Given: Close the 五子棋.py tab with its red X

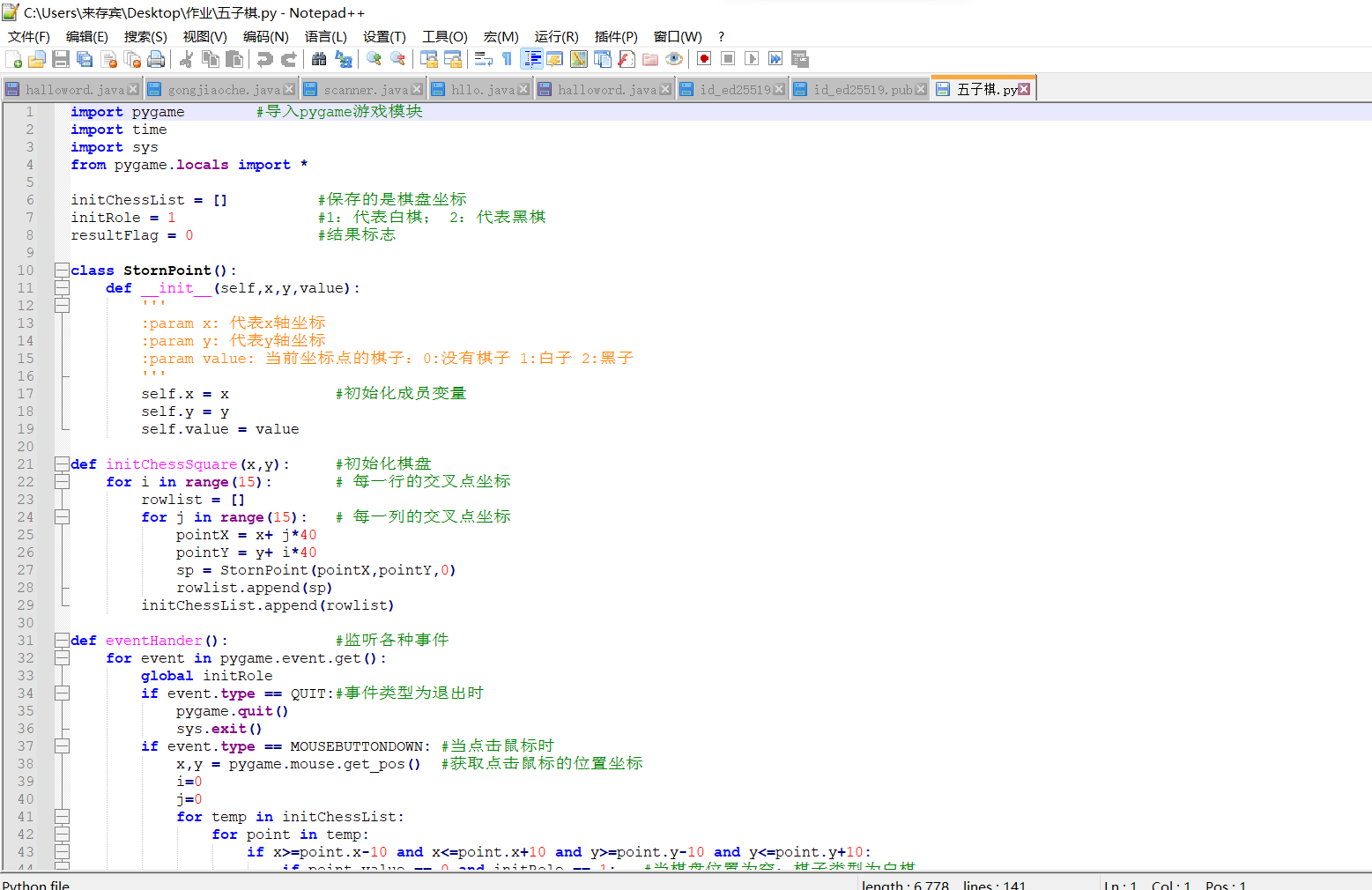Looking at the screenshot, I should [1024, 89].
